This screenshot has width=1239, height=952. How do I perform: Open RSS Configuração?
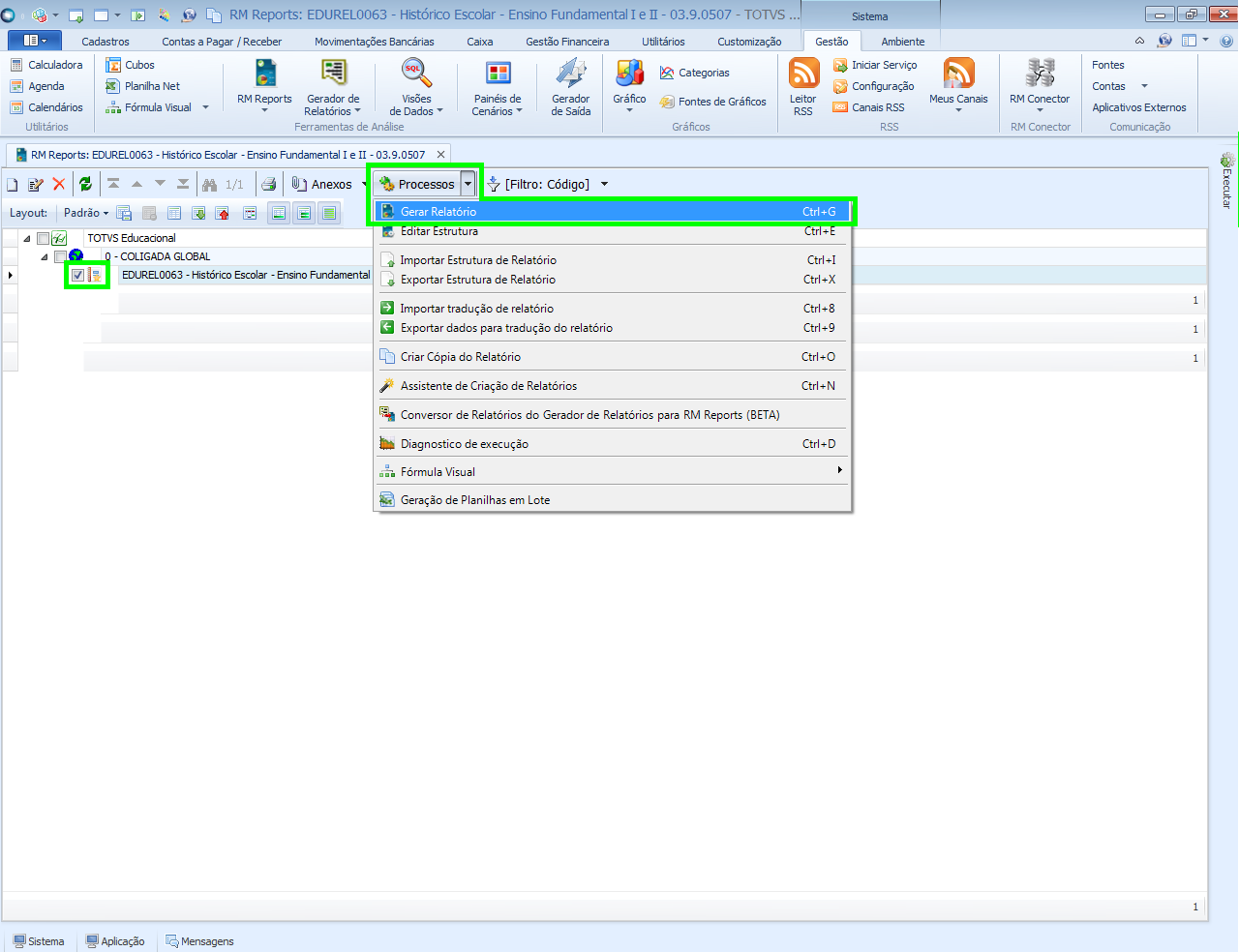(x=874, y=86)
